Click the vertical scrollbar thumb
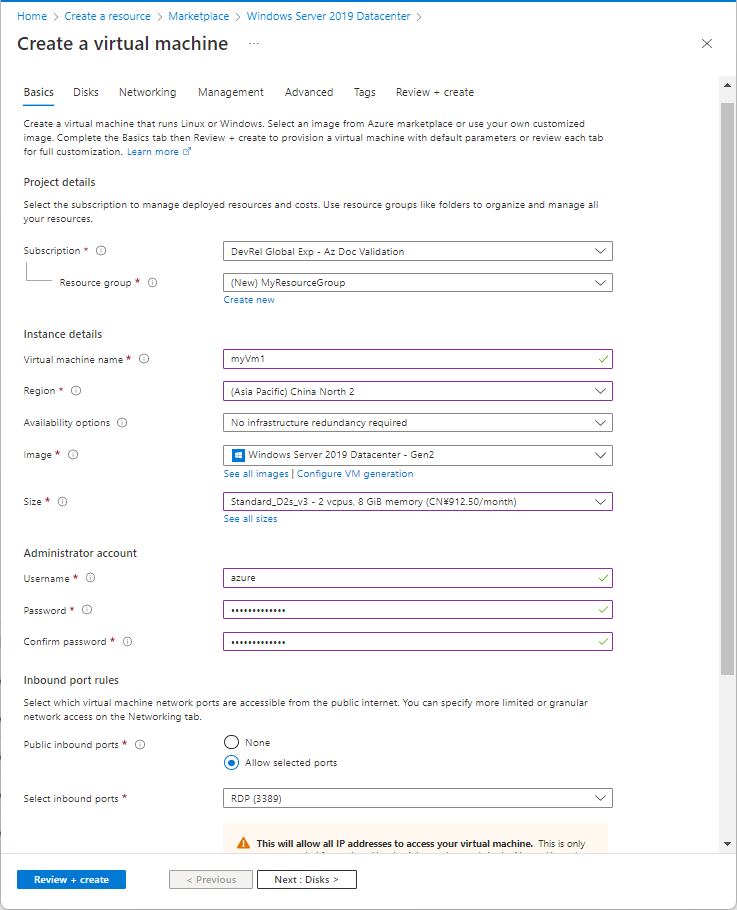This screenshot has height=910, width=737. coord(727,389)
